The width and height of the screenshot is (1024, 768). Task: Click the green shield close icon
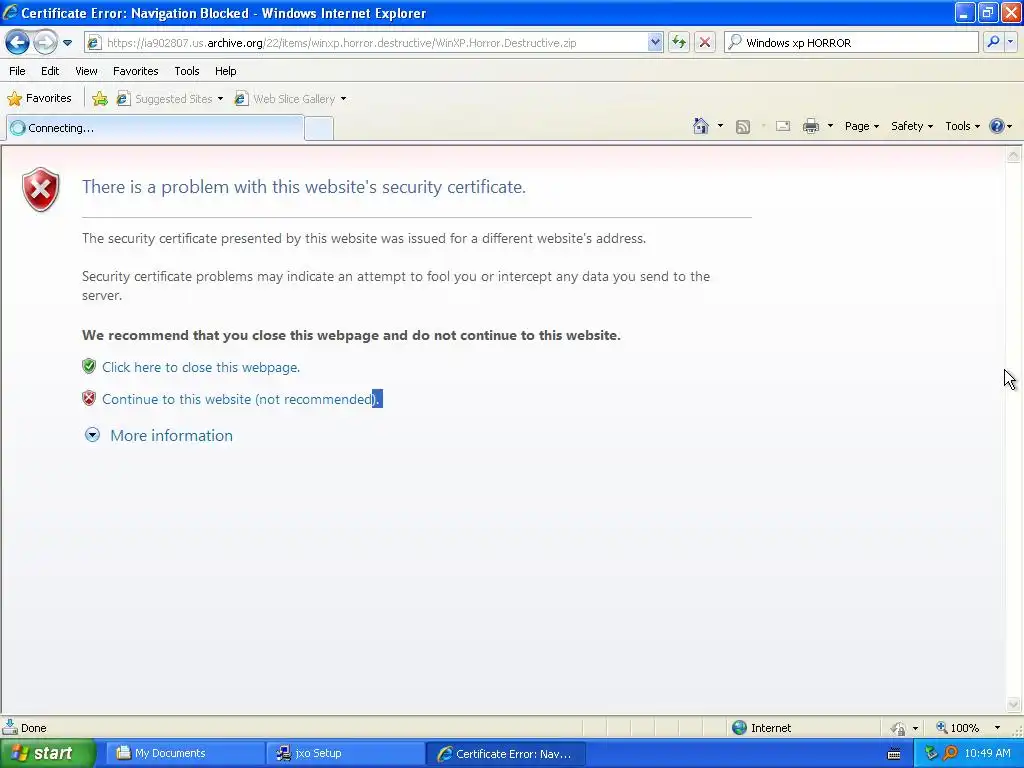[89, 366]
